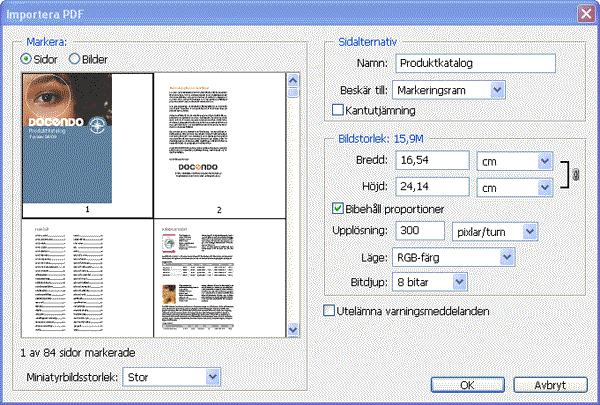The height and width of the screenshot is (405, 600).
Task: Select the Bilder radio button
Action: 74,59
